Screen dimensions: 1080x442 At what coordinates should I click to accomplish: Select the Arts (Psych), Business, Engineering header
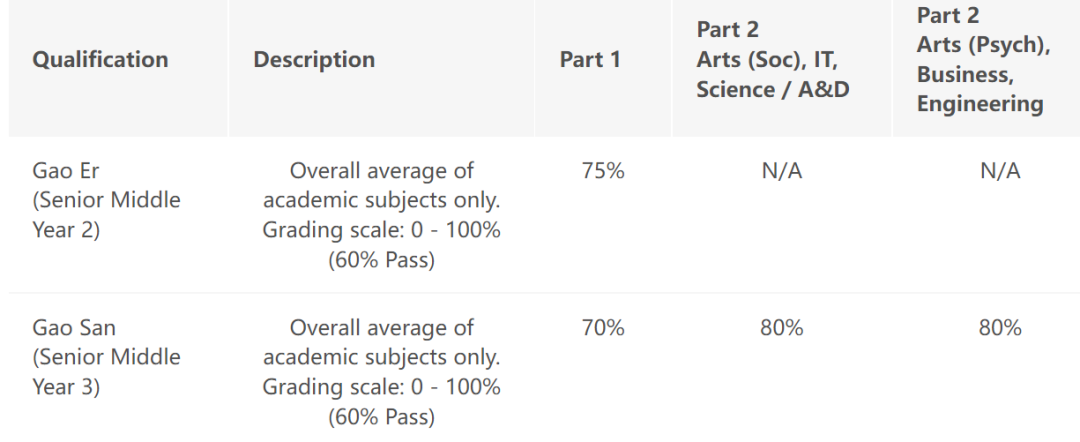[982, 60]
